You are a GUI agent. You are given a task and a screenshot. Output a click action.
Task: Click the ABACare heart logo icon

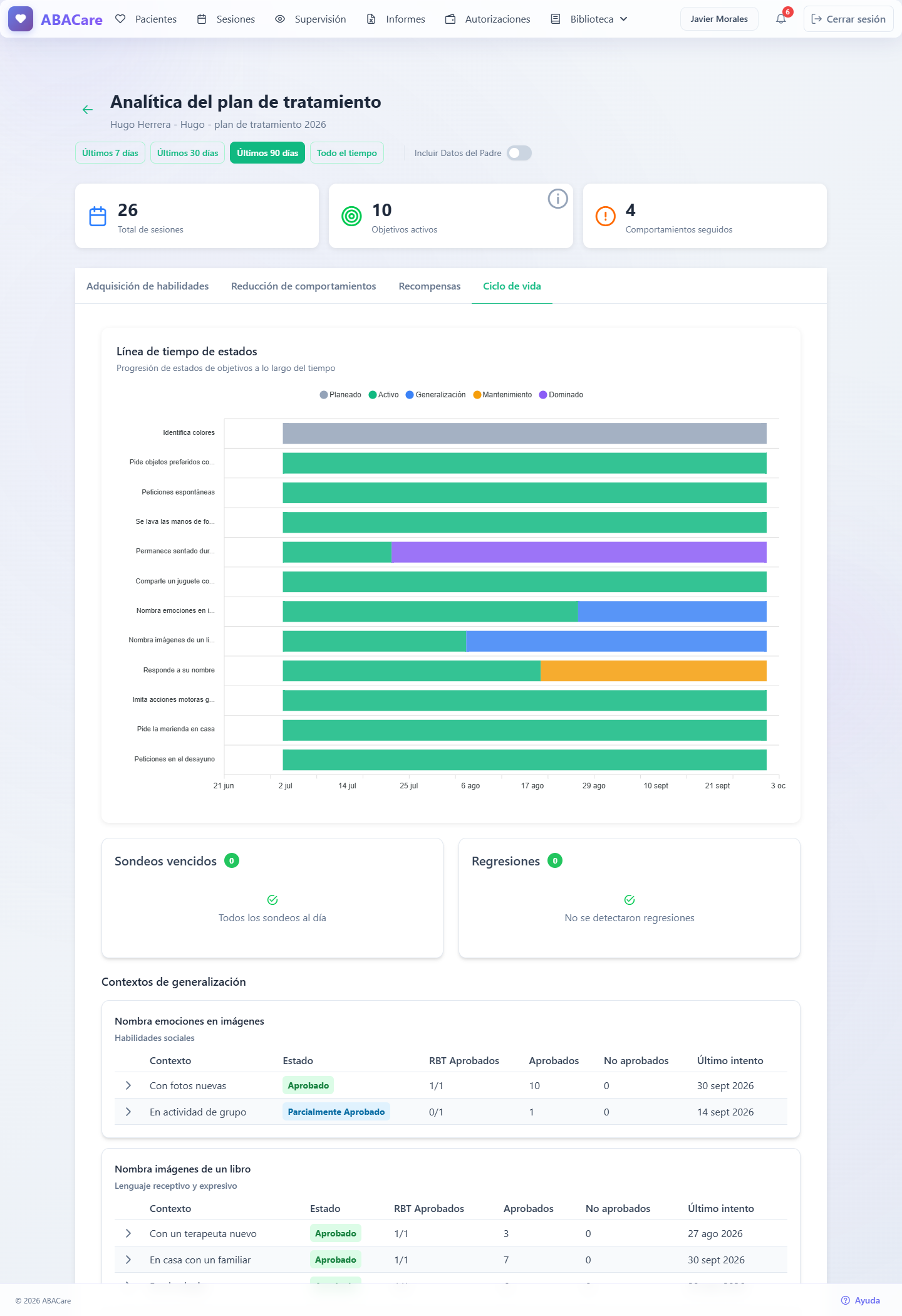tap(21, 19)
